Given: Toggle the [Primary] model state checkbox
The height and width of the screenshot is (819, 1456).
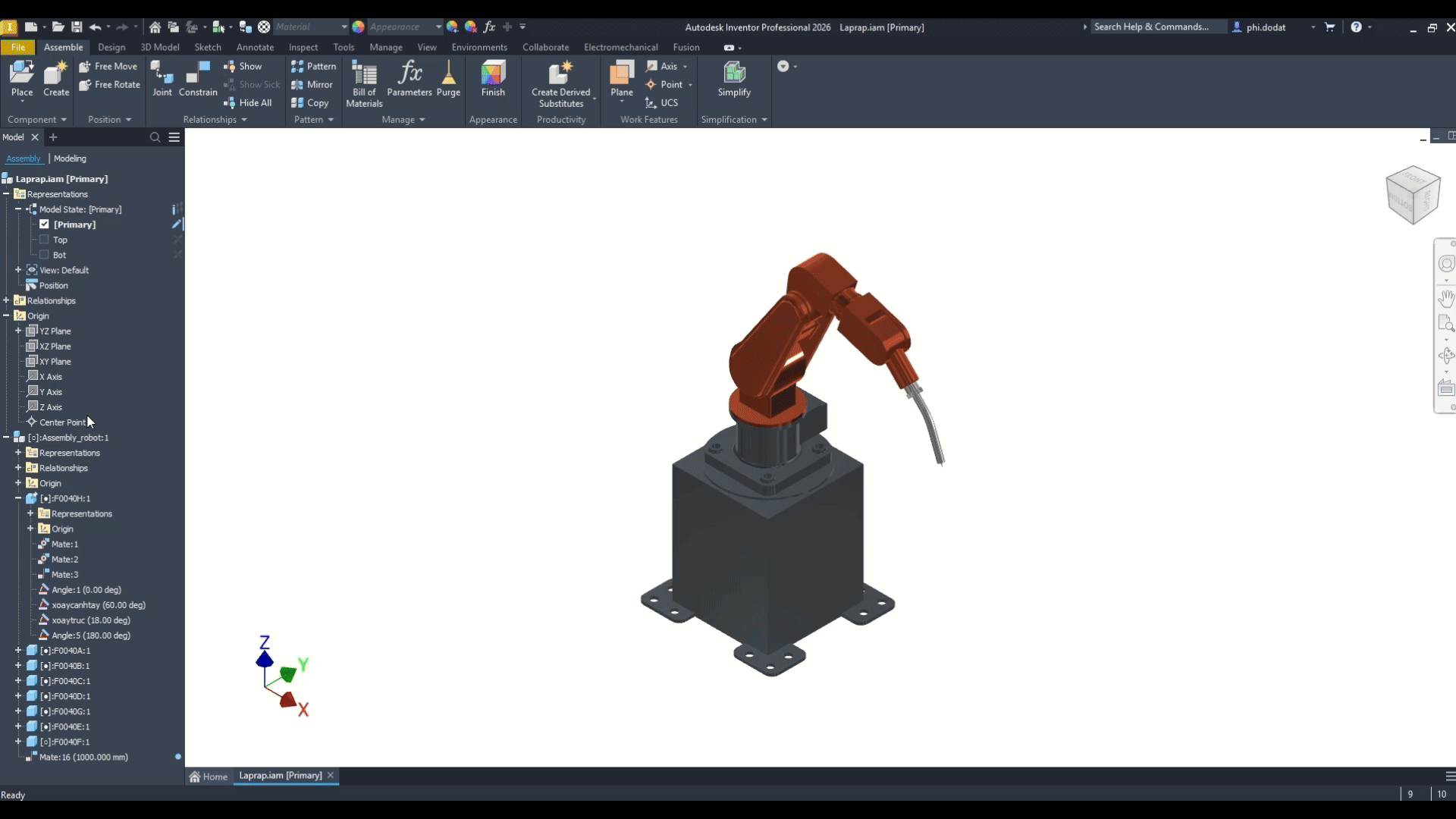Looking at the screenshot, I should [x=44, y=224].
